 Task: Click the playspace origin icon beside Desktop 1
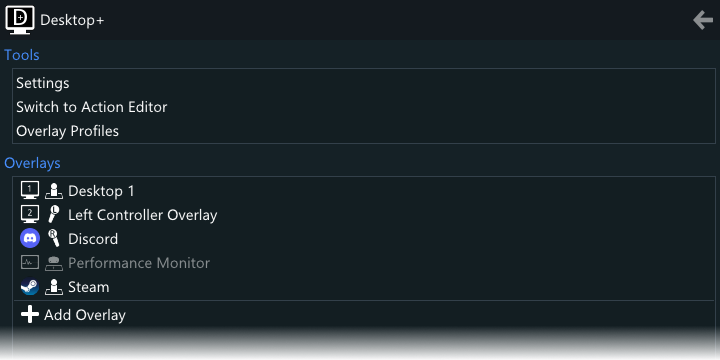54,191
